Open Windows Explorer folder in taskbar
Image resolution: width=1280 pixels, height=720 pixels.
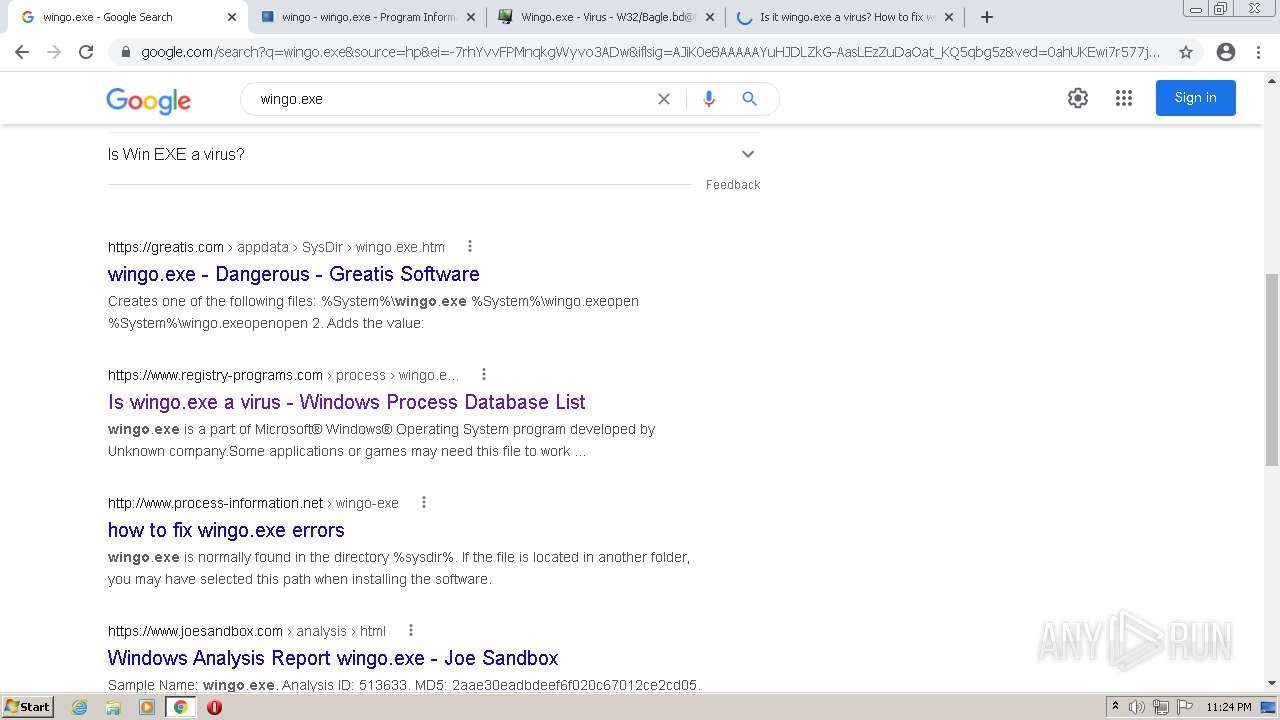113,707
